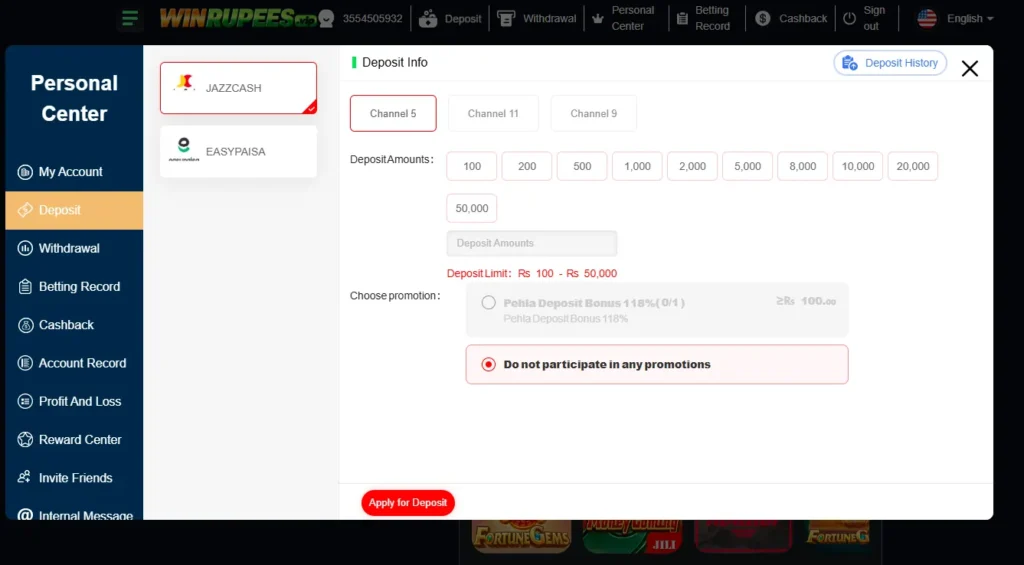Click the Invite Friends icon
This screenshot has width=1024, height=565.
point(24,477)
